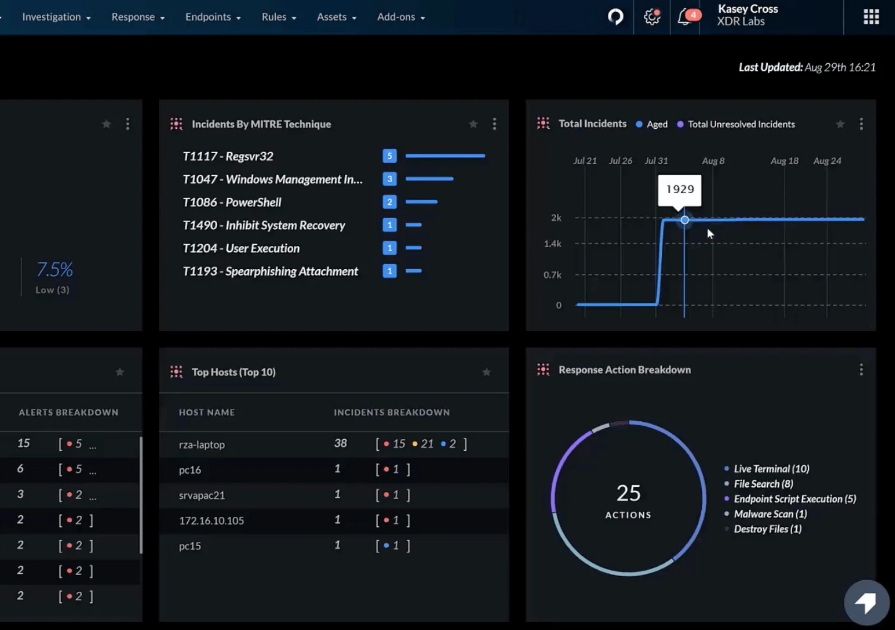895x630 pixels.
Task: Grab the MITRE Technique widget drag handle icon
Action: pos(176,124)
